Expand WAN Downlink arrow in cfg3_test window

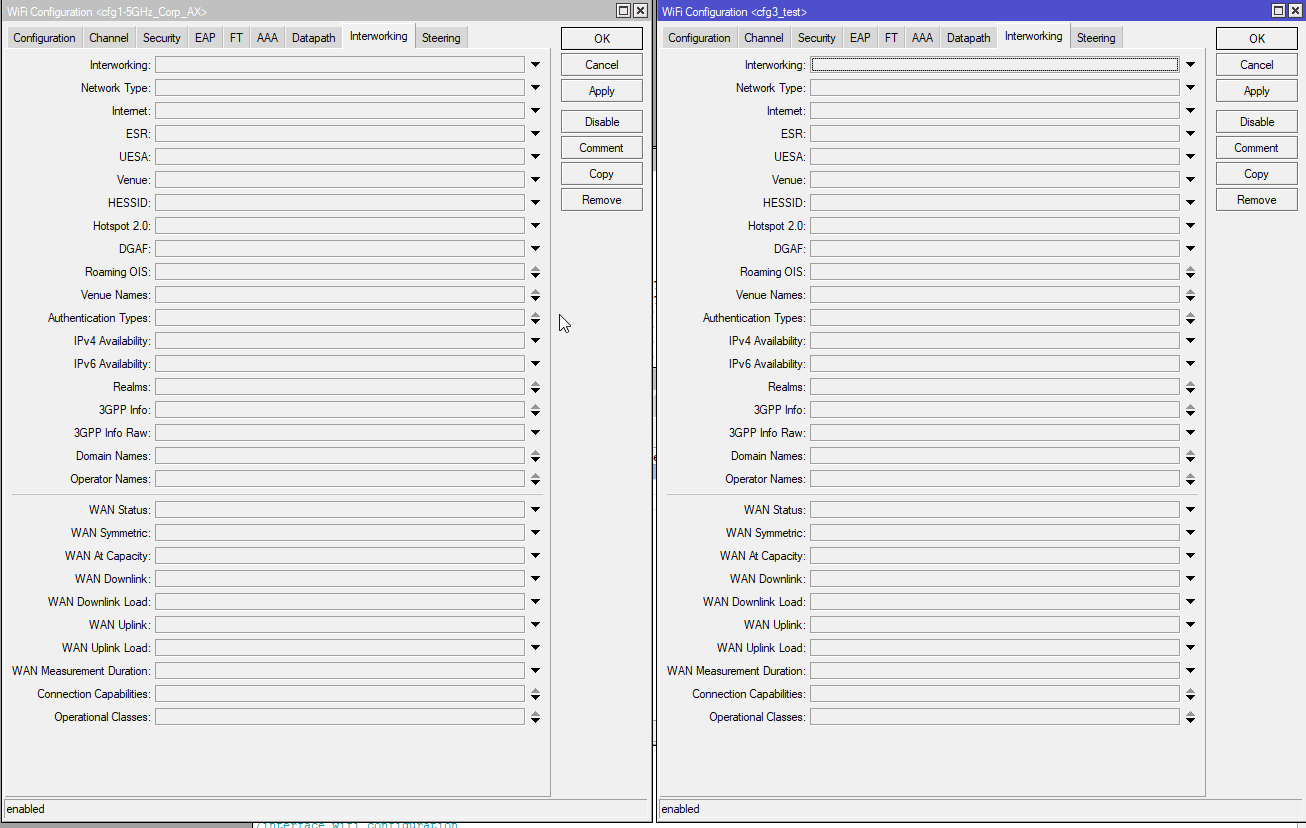click(x=1190, y=579)
